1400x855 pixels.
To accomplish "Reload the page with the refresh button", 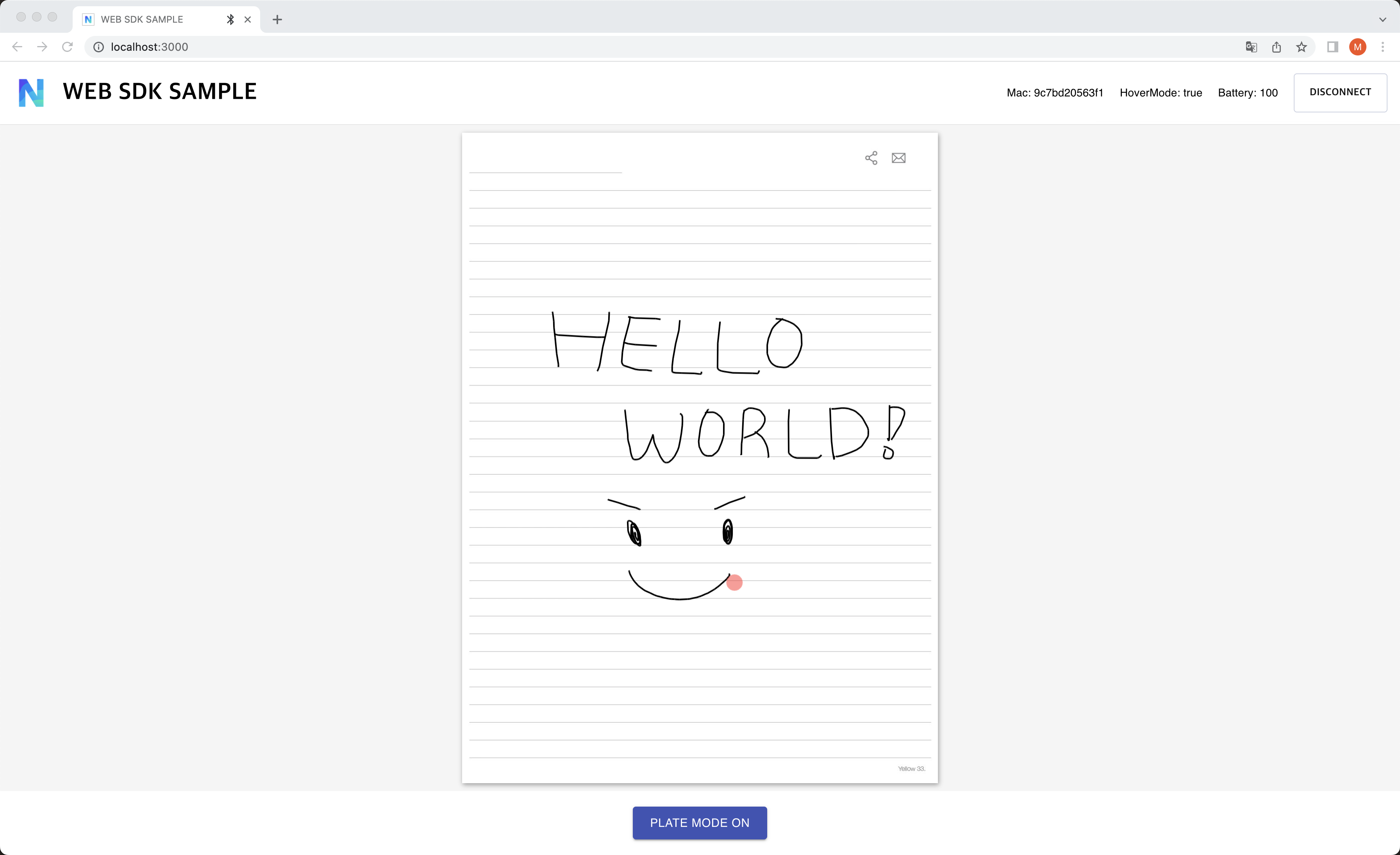I will coord(67,47).
